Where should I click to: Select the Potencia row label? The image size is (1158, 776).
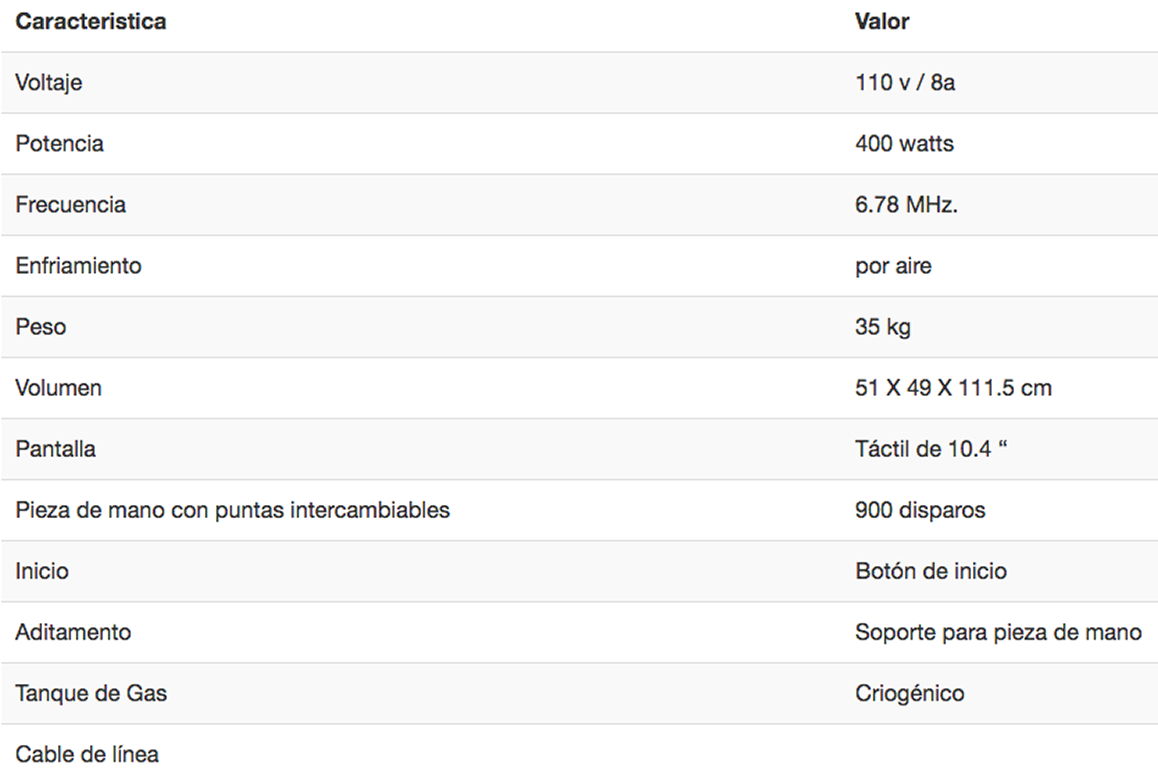59,144
